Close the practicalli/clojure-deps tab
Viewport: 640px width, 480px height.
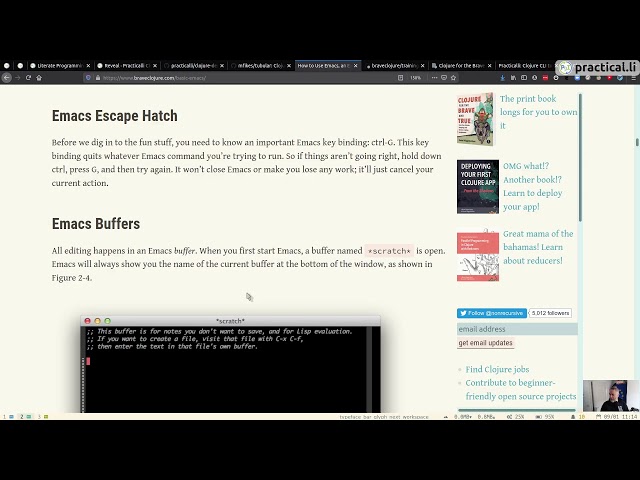pyautogui.click(x=222, y=66)
